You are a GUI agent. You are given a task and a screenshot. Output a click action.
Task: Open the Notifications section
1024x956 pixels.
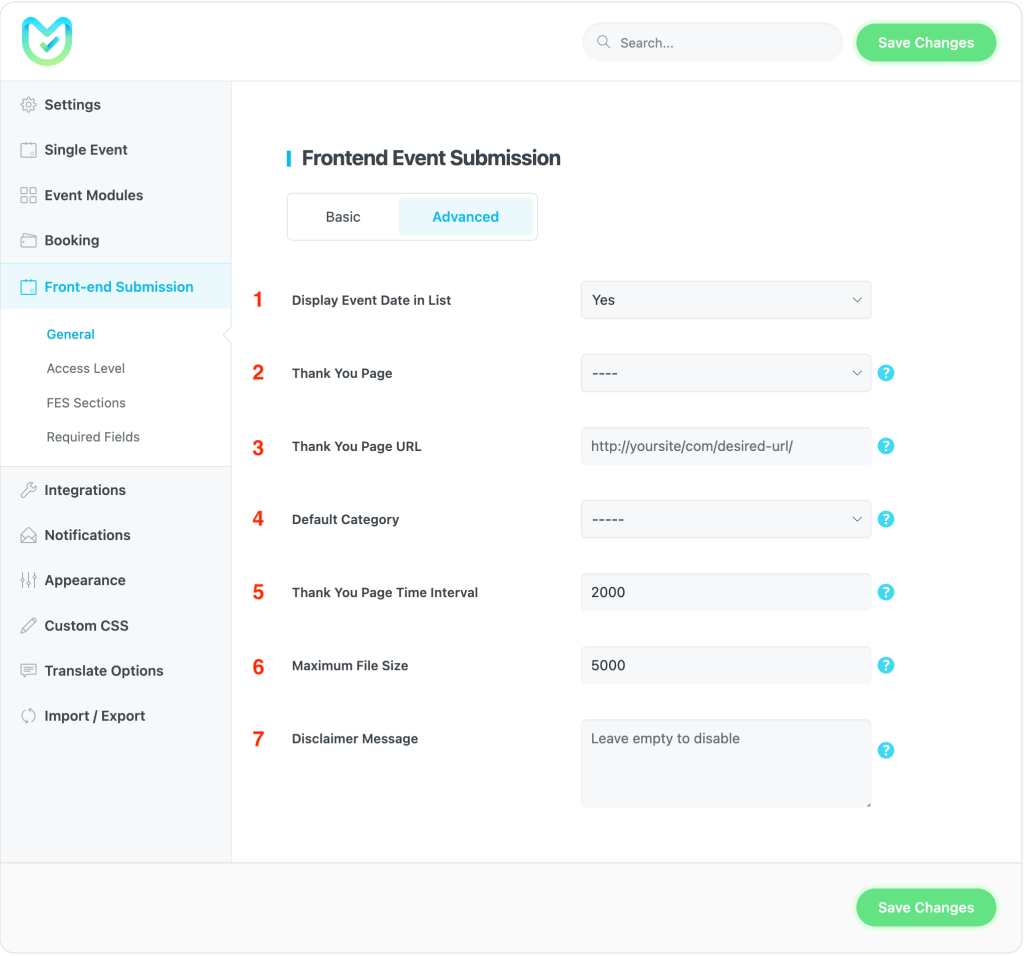pos(116,535)
